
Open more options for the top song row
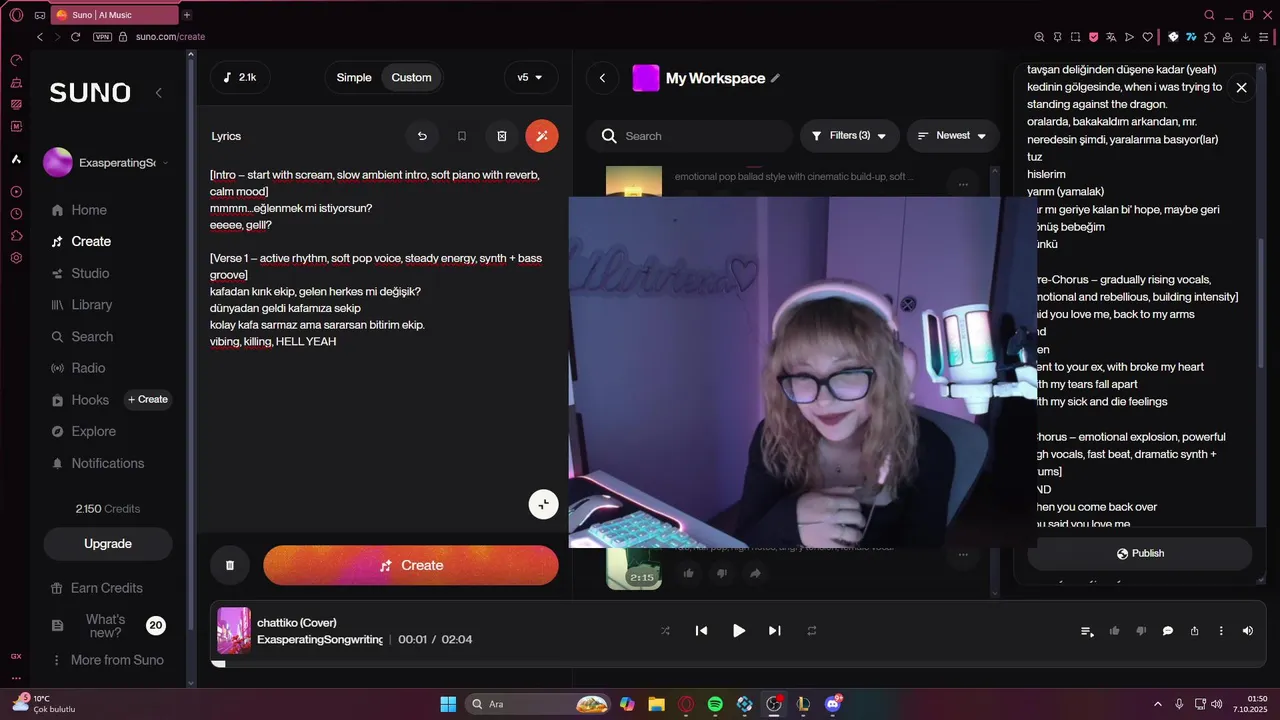pyautogui.click(x=963, y=184)
